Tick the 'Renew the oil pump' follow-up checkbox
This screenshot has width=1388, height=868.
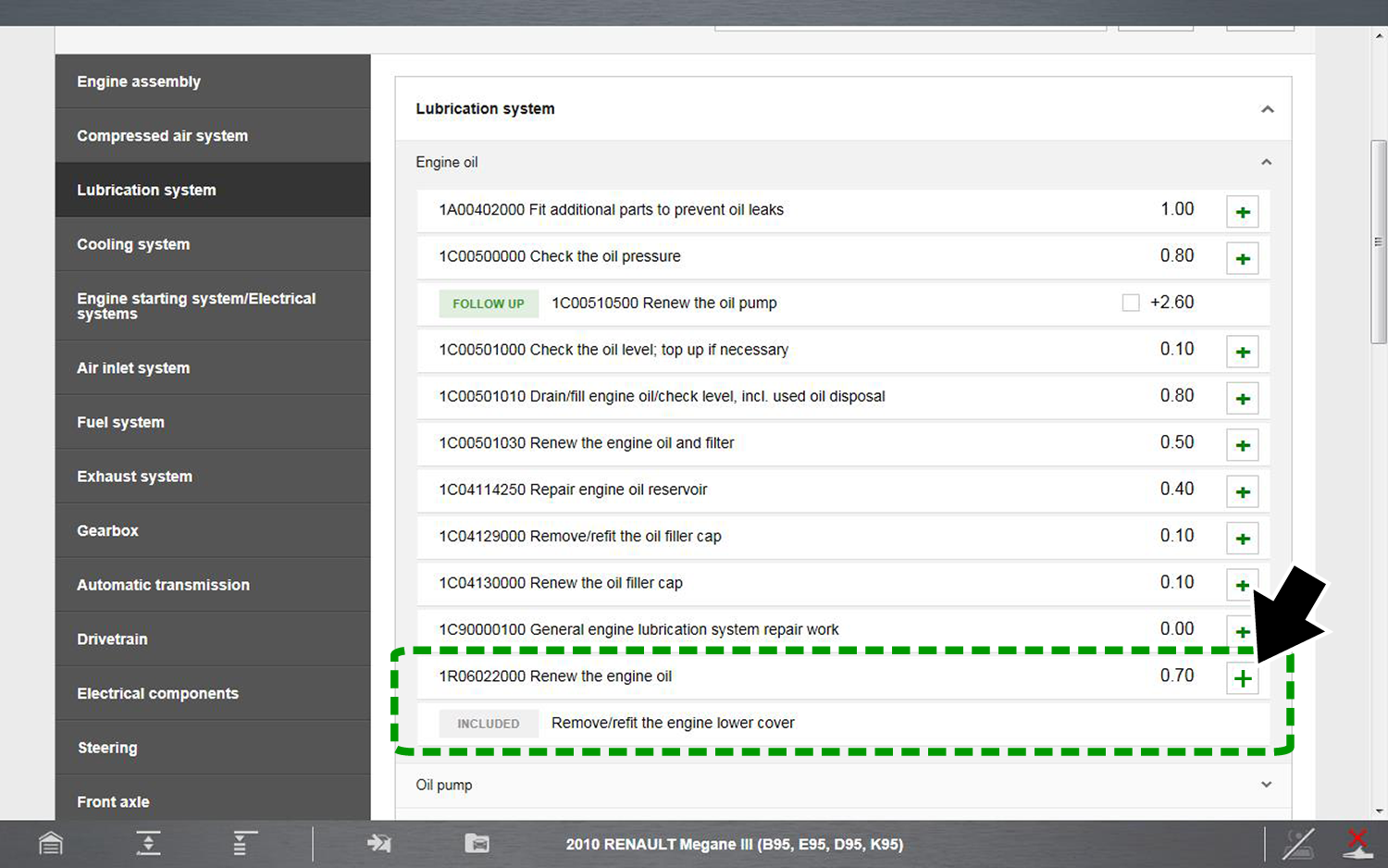(x=1130, y=303)
